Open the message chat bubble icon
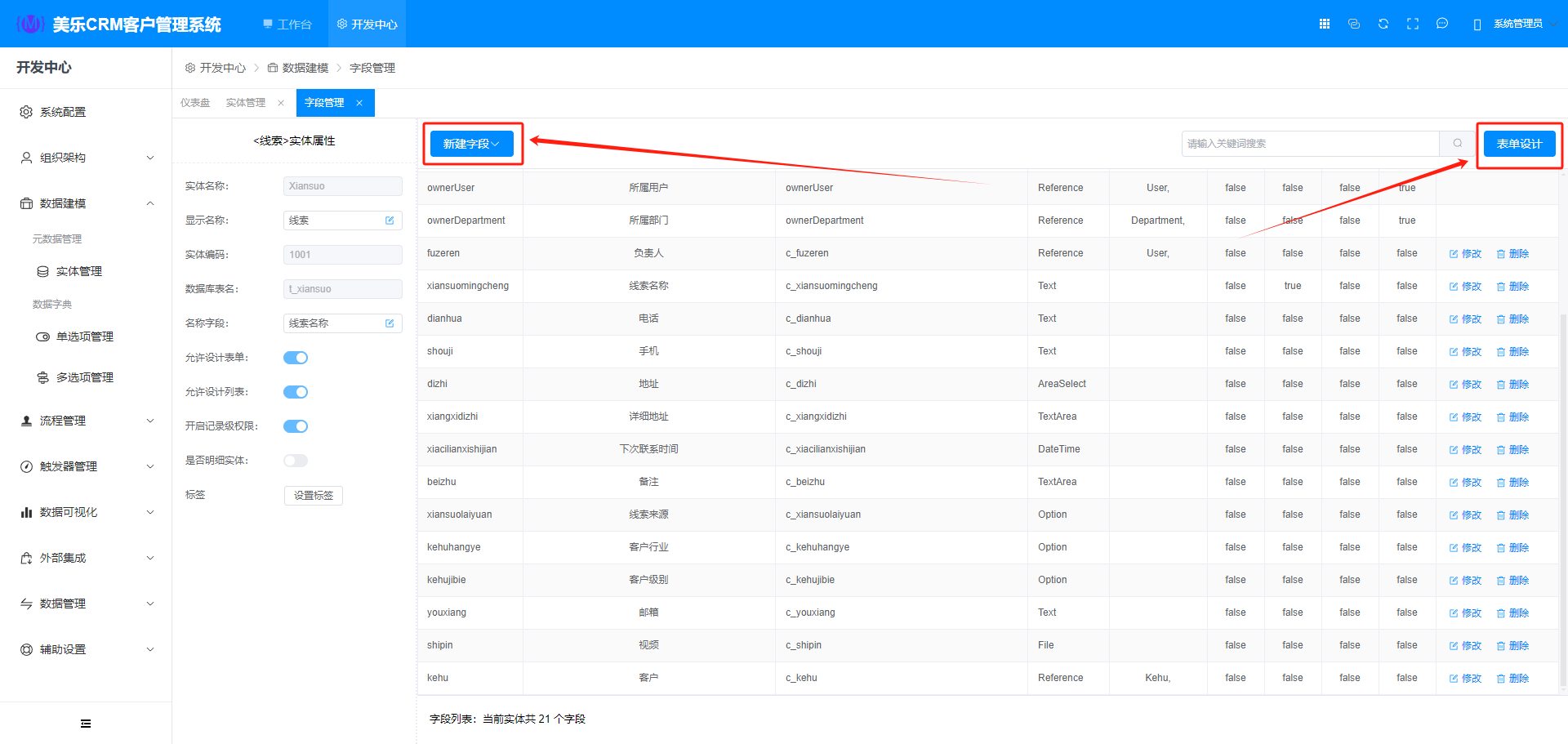1568x744 pixels. click(1442, 24)
